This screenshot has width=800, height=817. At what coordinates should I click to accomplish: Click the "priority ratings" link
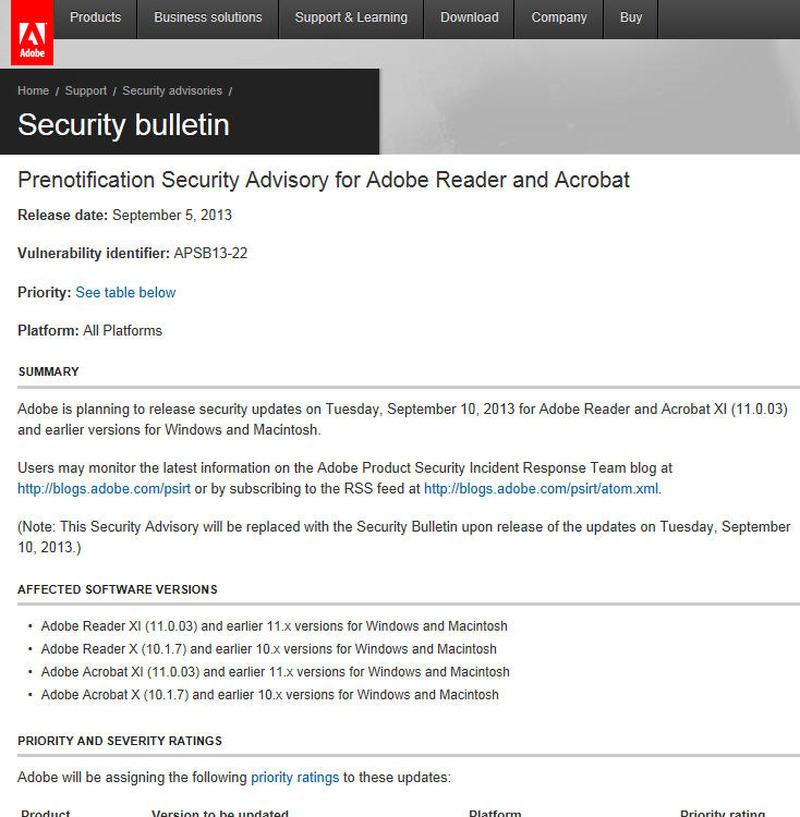295,777
